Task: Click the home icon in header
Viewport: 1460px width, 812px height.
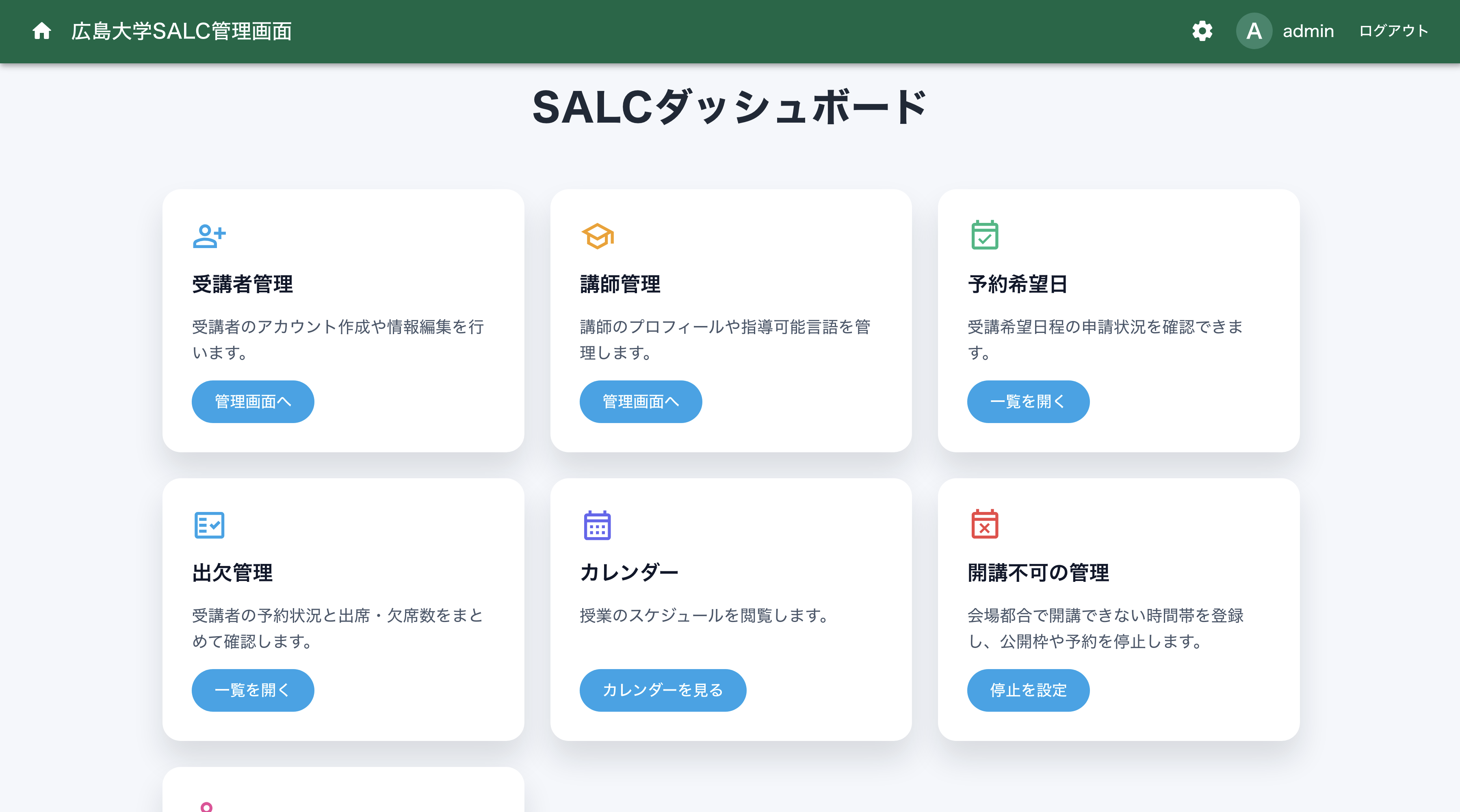Action: [41, 30]
